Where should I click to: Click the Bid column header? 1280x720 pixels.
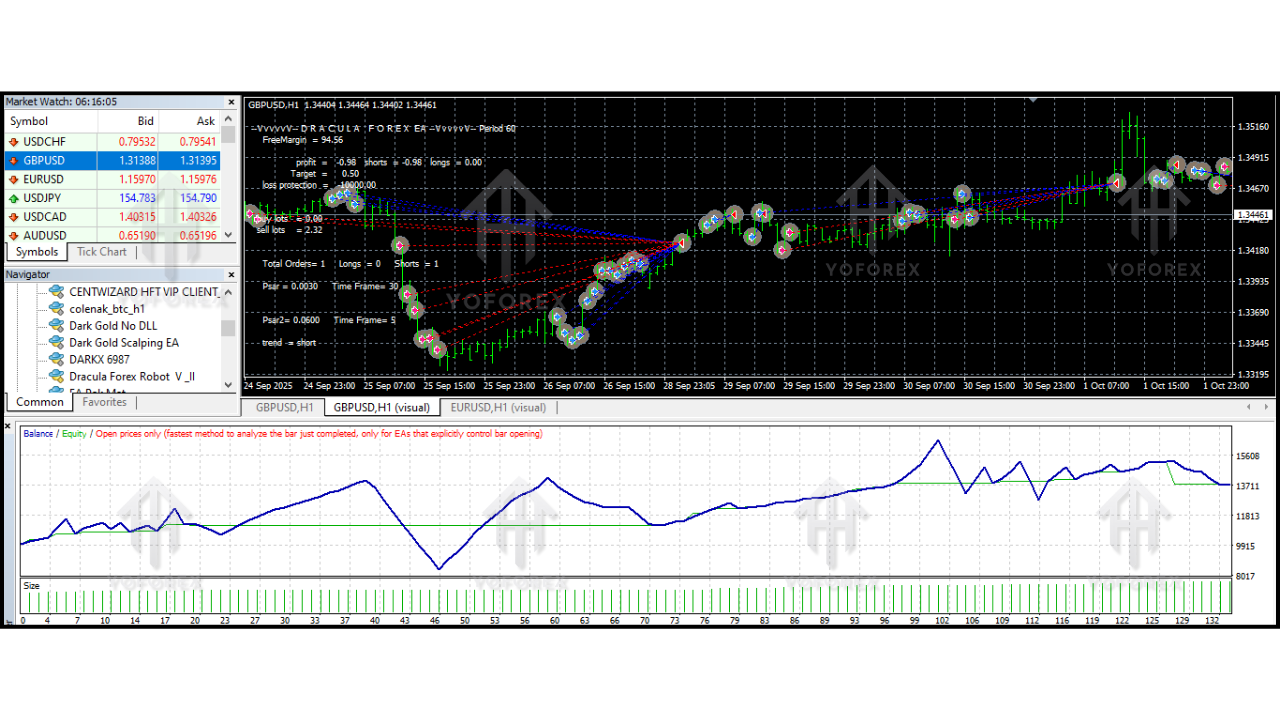[x=145, y=121]
